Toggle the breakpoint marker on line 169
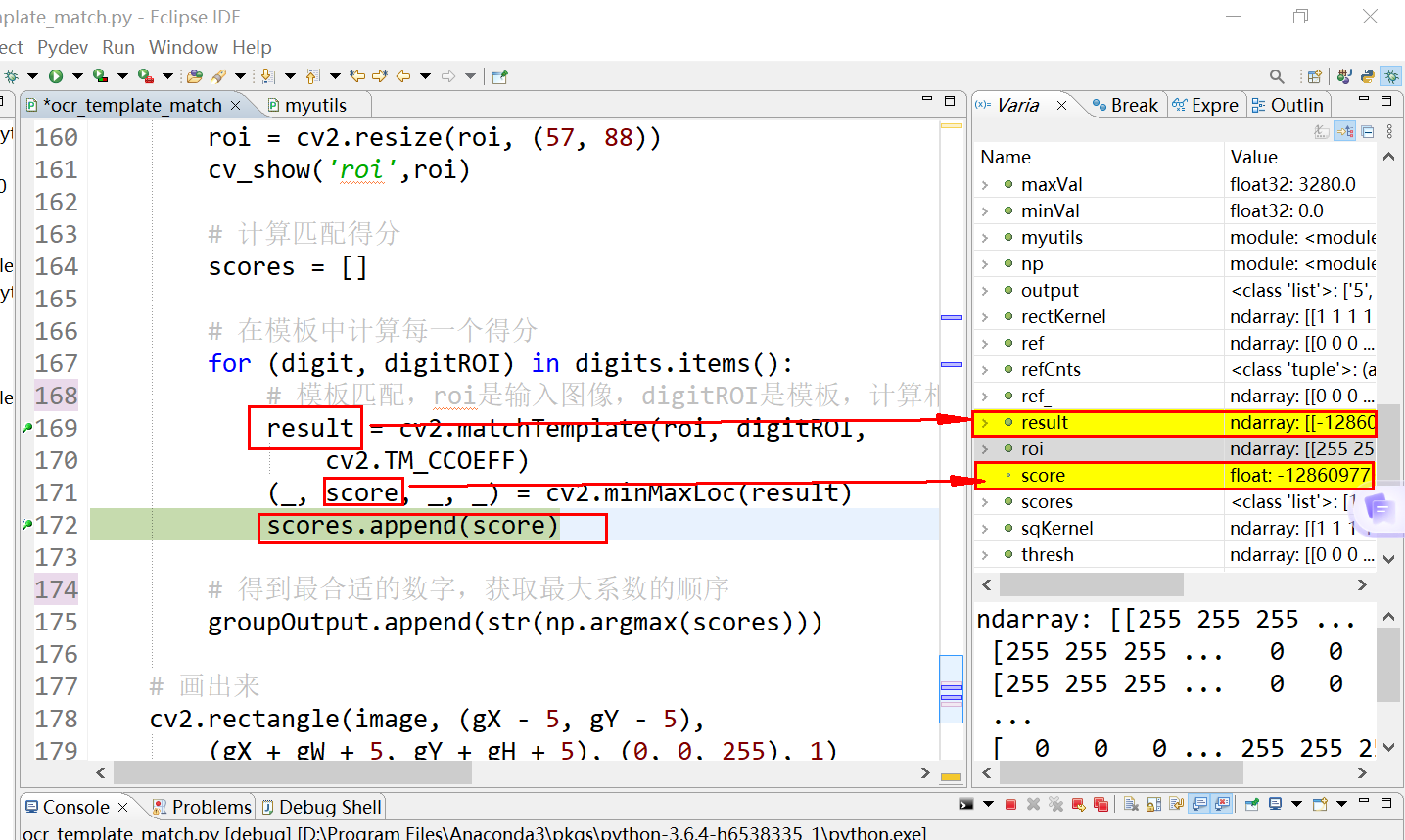The height and width of the screenshot is (840, 1405). click(x=27, y=427)
